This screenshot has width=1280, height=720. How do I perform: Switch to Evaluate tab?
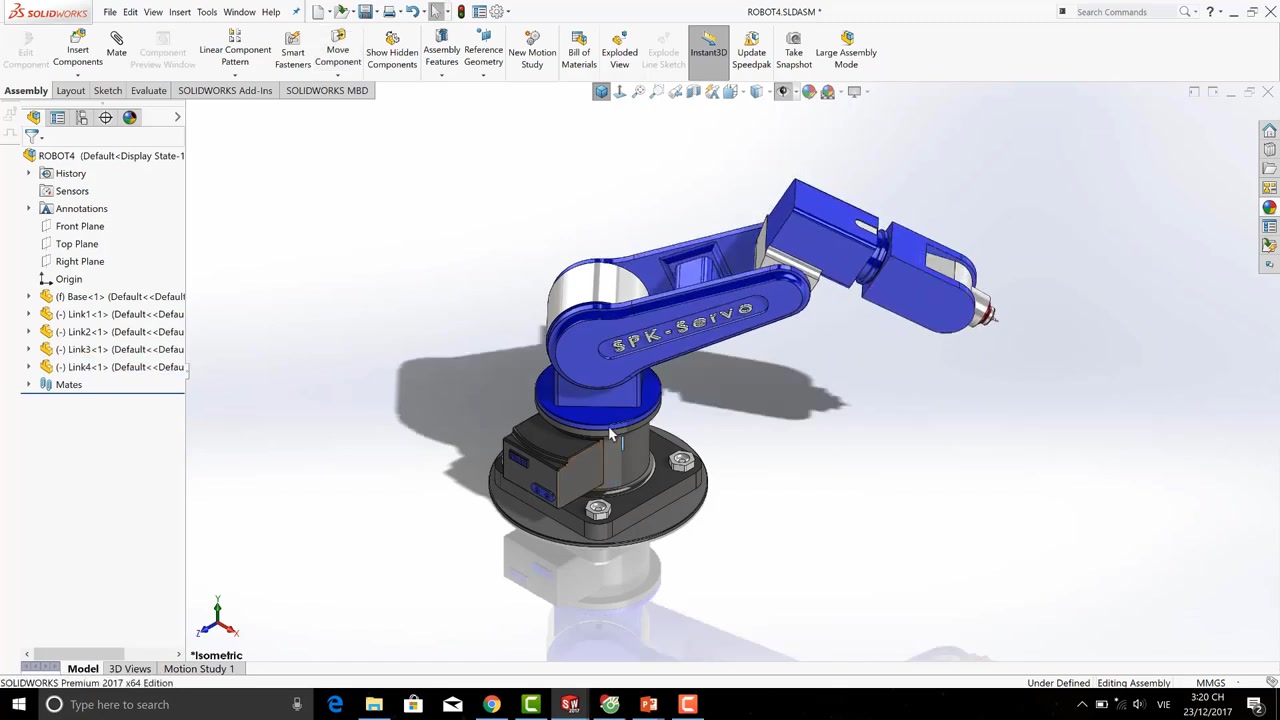point(148,90)
